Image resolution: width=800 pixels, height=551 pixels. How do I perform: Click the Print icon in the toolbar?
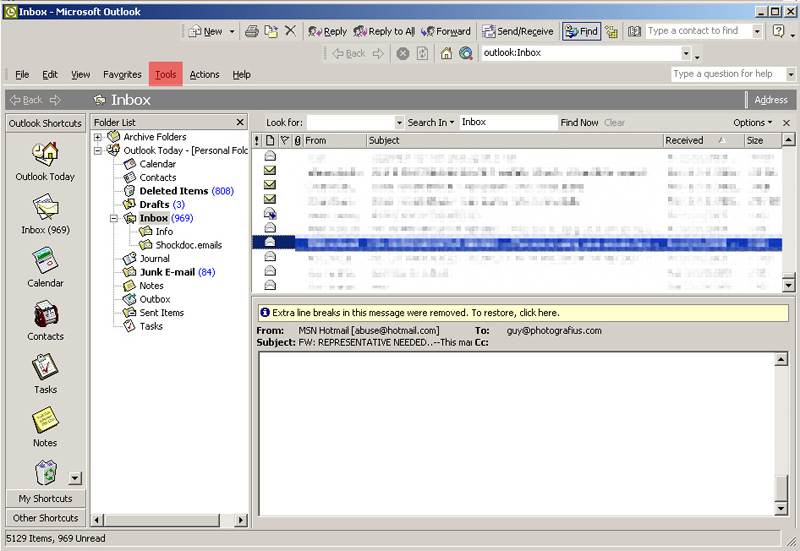coord(252,31)
